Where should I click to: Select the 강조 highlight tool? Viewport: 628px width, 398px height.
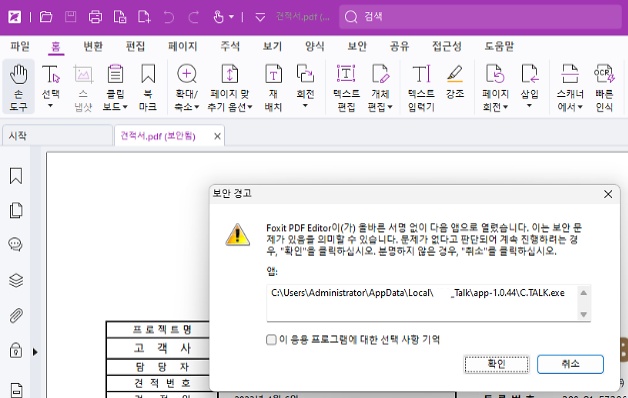[x=455, y=82]
